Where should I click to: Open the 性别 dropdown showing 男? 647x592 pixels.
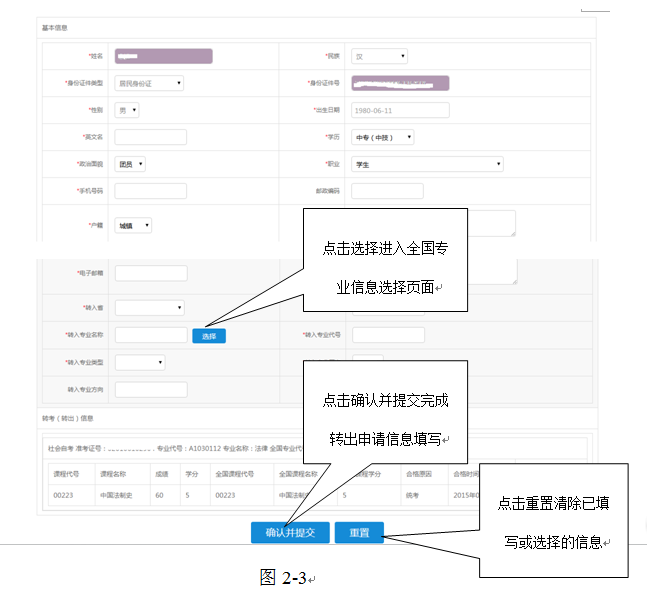(127, 111)
